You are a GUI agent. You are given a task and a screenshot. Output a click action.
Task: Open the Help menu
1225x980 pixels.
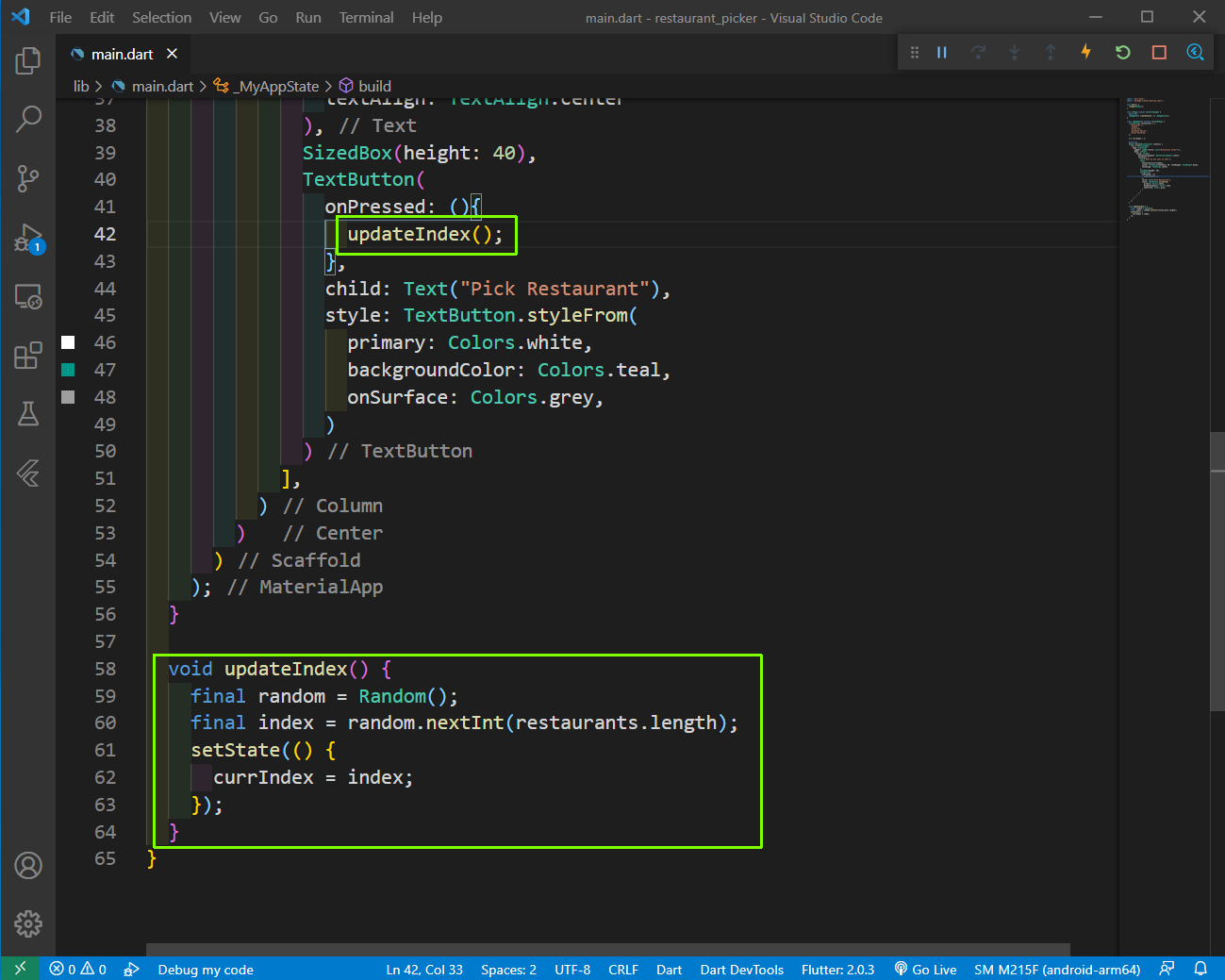point(427,17)
